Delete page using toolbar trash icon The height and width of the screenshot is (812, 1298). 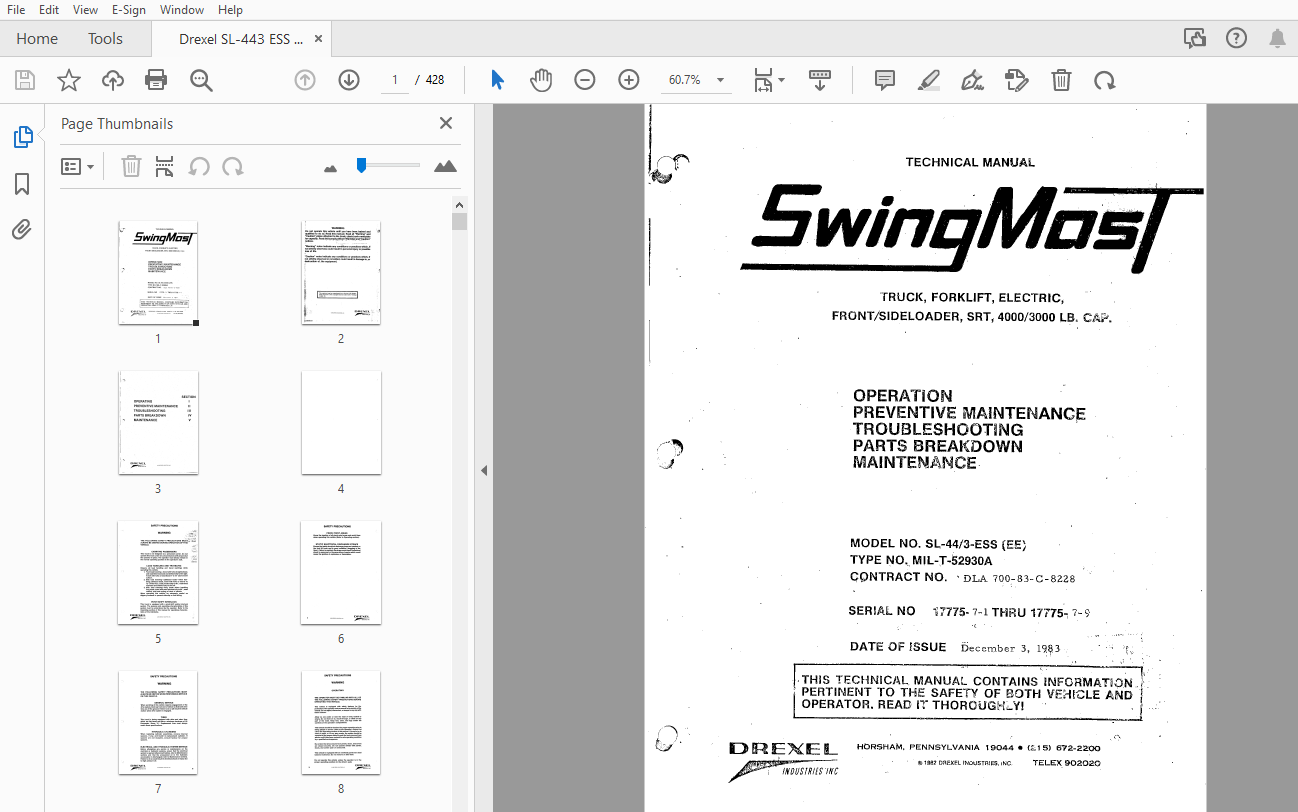pos(1061,80)
